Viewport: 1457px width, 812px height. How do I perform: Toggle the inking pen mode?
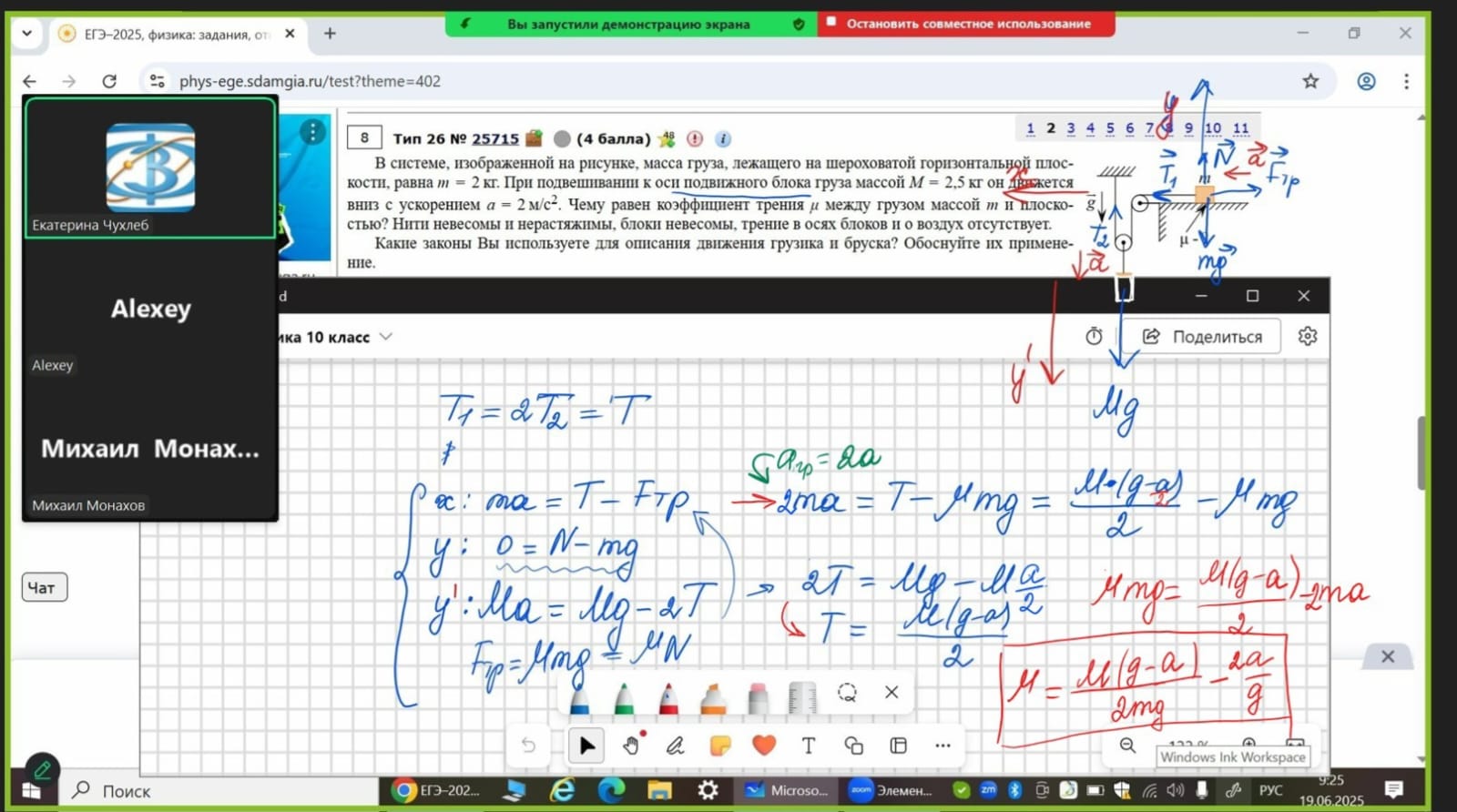pos(675,746)
